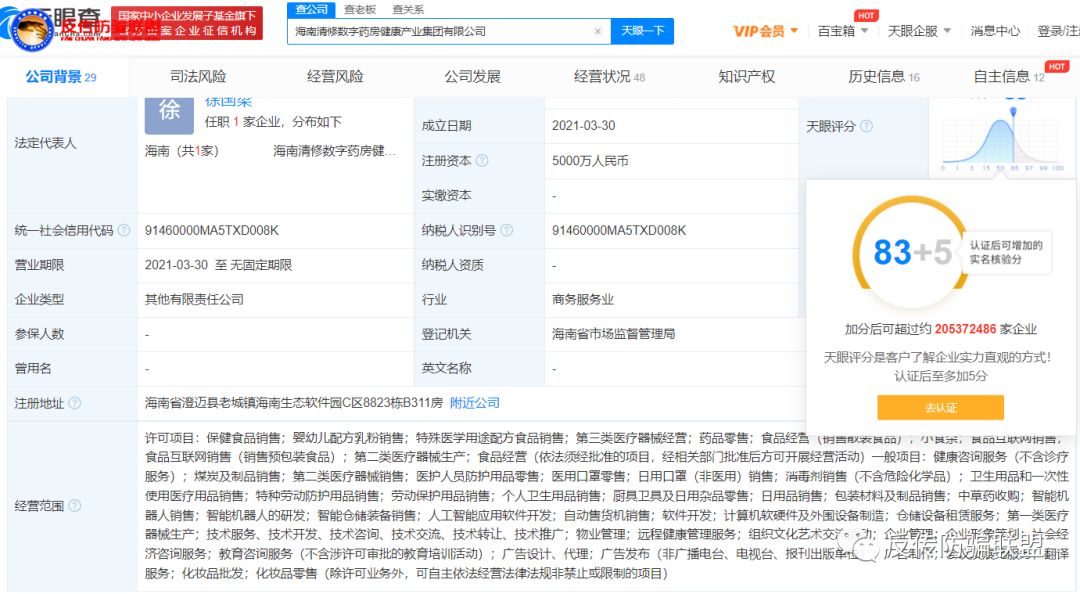Click help icon next to 纳税人识别号
The image size is (1080, 594).
tap(507, 230)
